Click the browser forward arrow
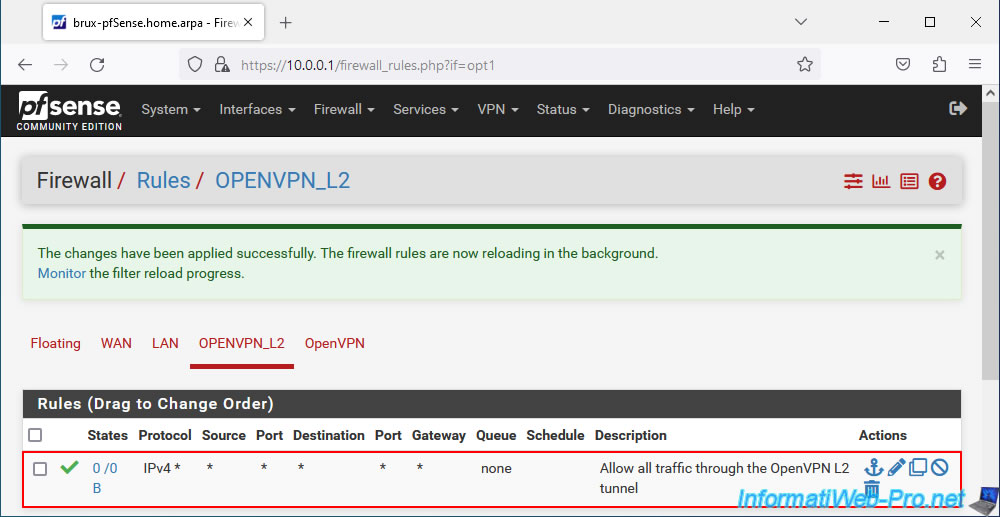The height and width of the screenshot is (517, 1000). [x=61, y=64]
